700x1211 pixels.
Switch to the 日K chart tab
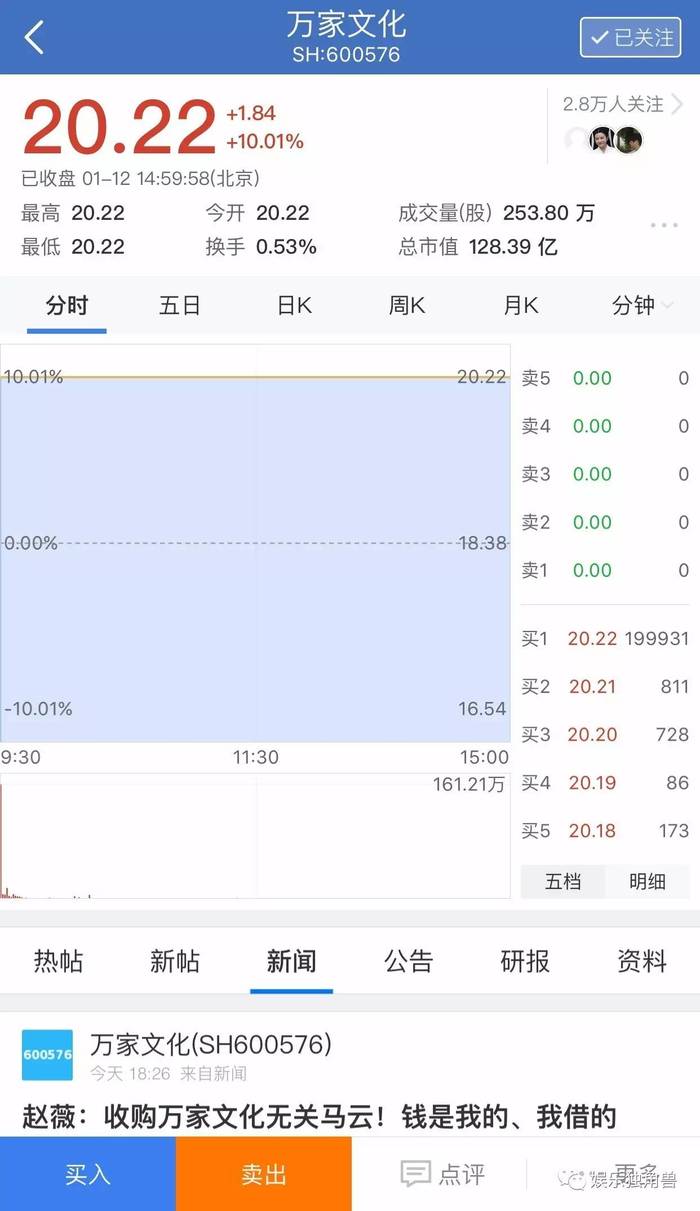(294, 306)
